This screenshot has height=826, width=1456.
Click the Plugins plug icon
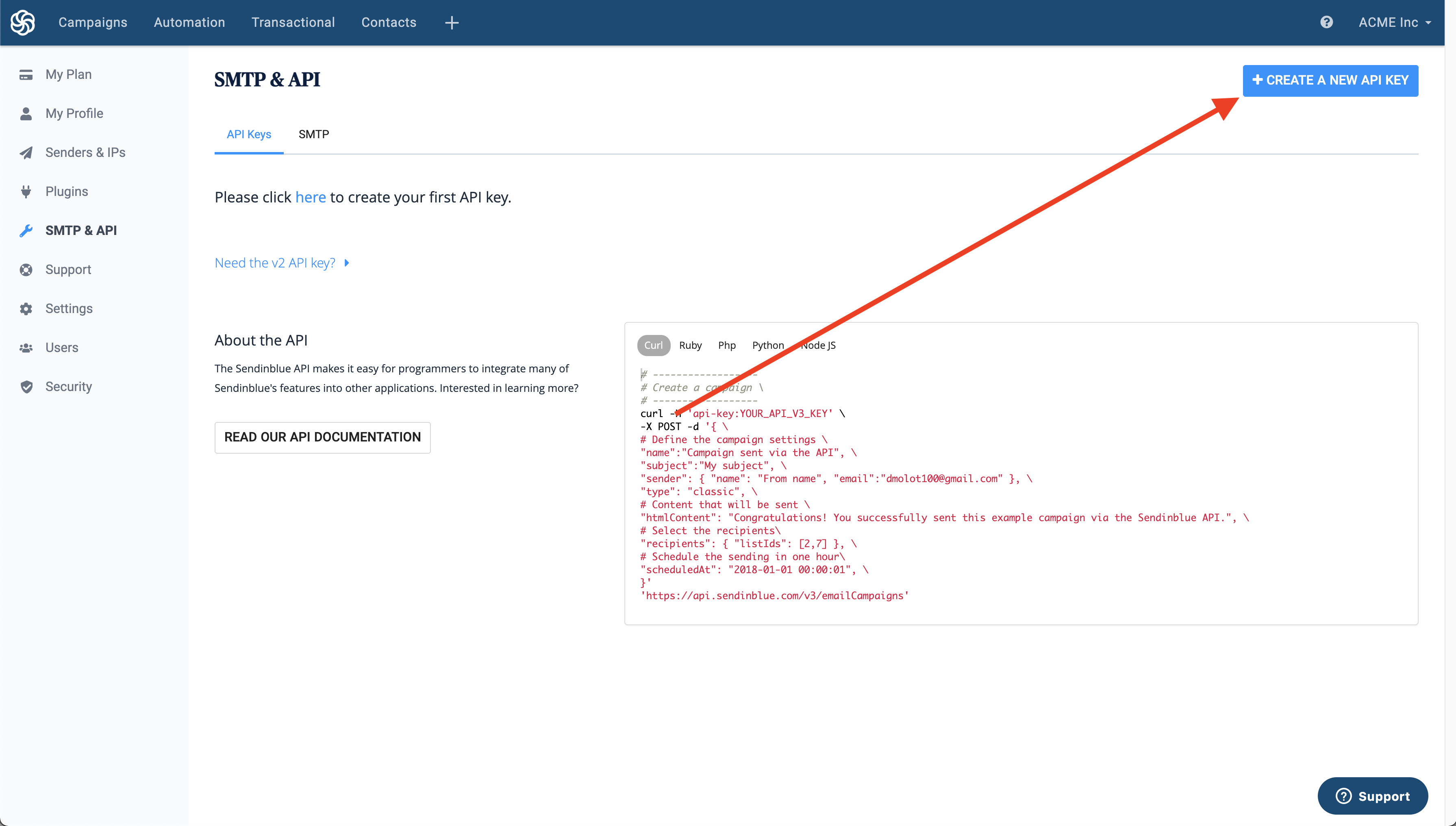pyautogui.click(x=26, y=192)
